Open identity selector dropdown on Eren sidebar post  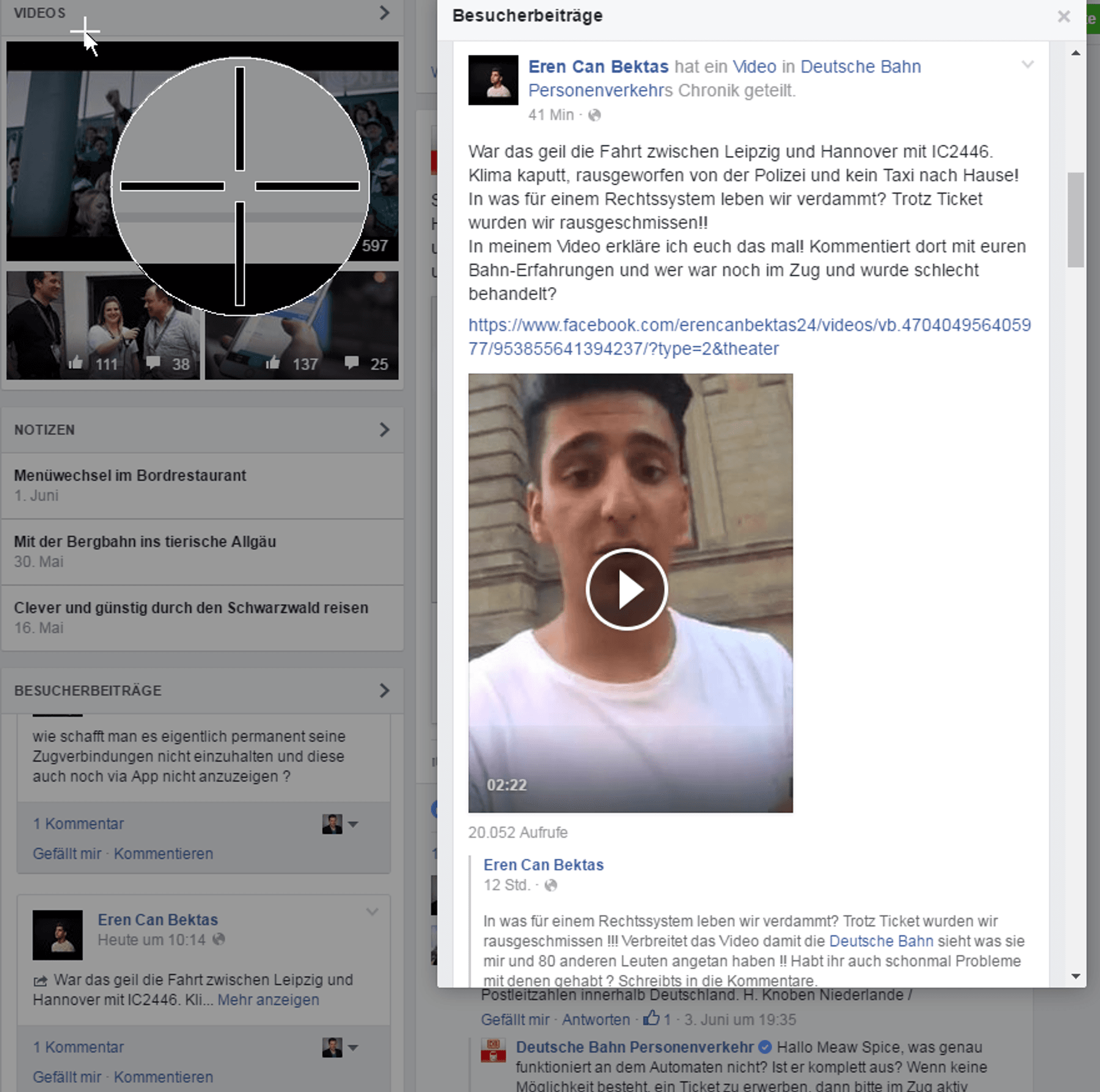pos(340,1047)
